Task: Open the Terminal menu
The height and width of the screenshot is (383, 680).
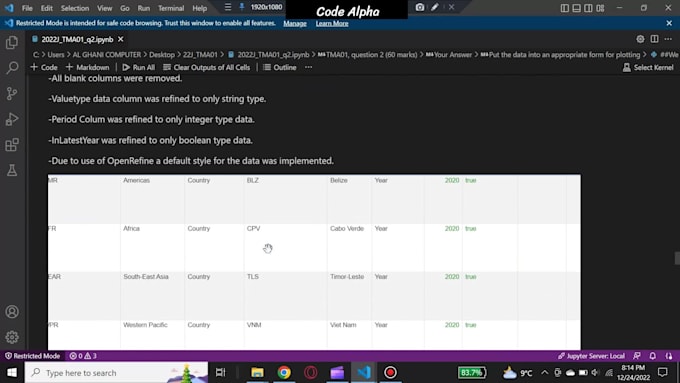Action: (x=171, y=8)
